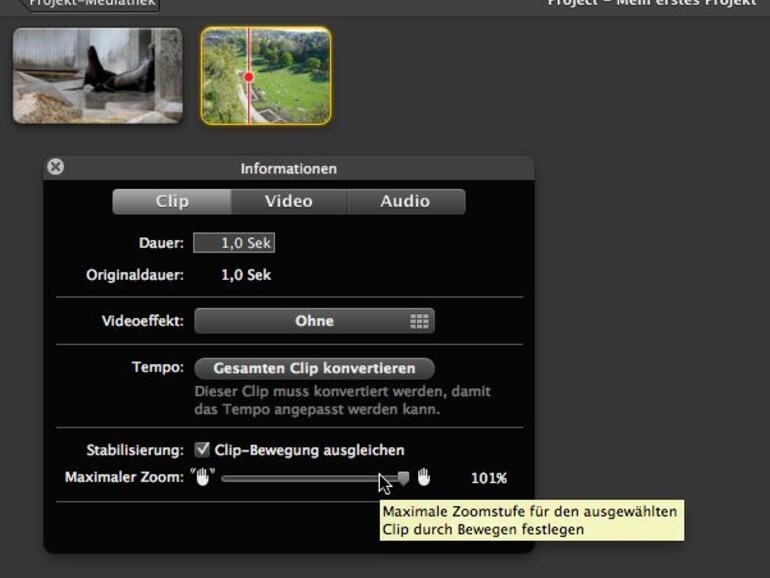The height and width of the screenshot is (578, 770).
Task: Open the Videoeffekt Ohne selector
Action: (x=314, y=321)
